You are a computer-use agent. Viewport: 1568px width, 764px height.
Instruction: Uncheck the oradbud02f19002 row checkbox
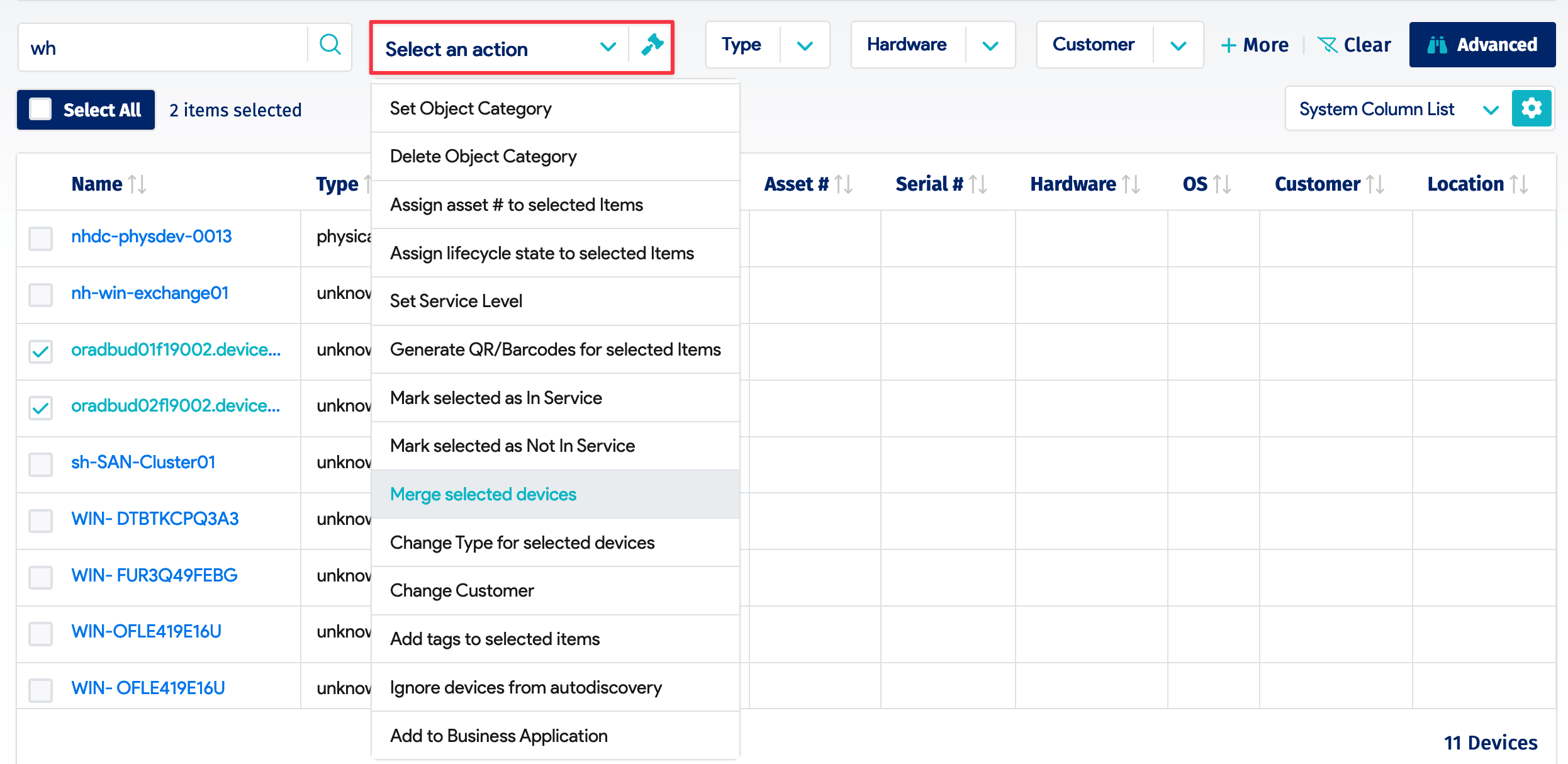click(x=41, y=408)
